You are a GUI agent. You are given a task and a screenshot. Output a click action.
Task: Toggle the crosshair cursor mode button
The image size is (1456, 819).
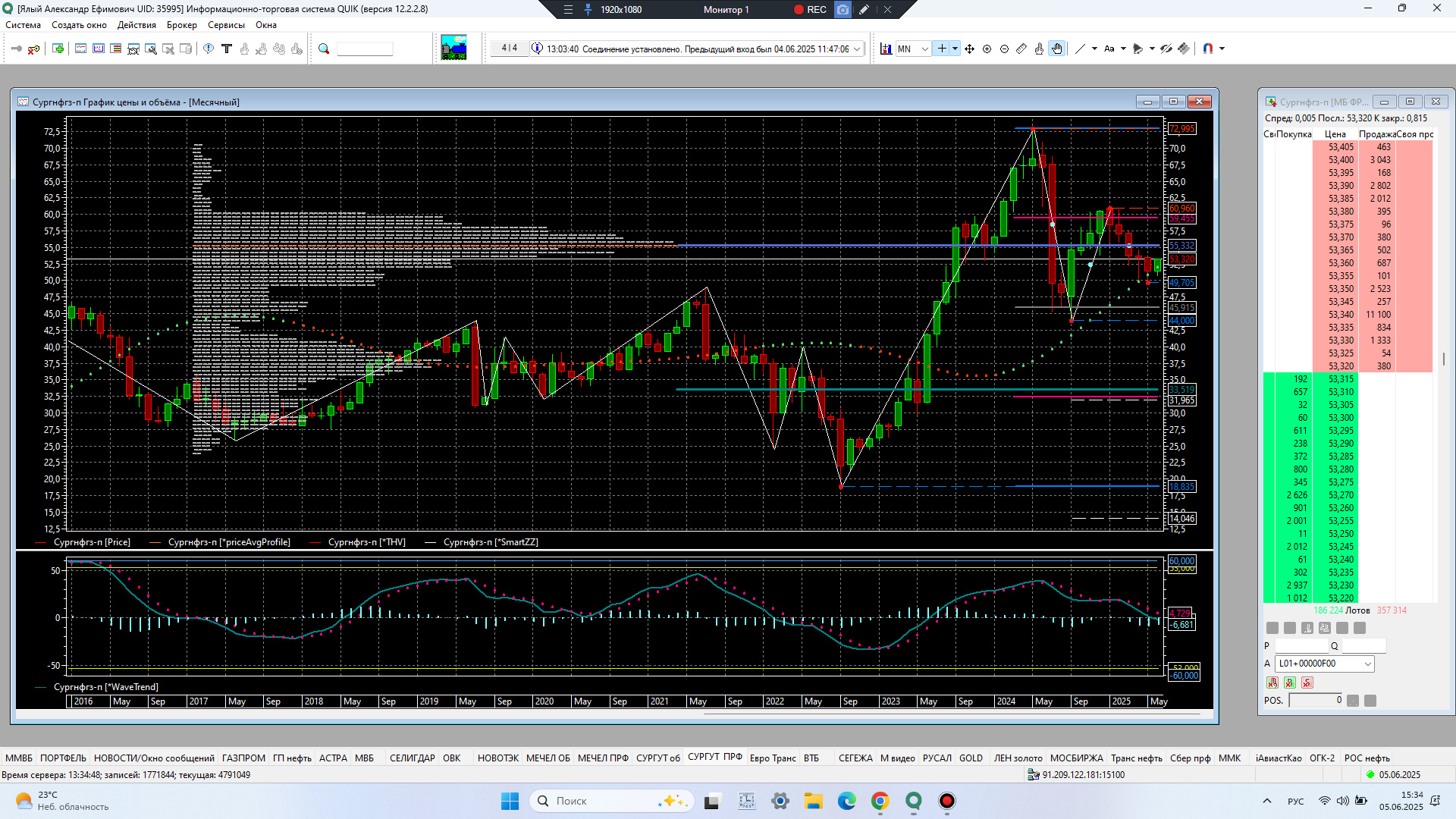pos(941,49)
